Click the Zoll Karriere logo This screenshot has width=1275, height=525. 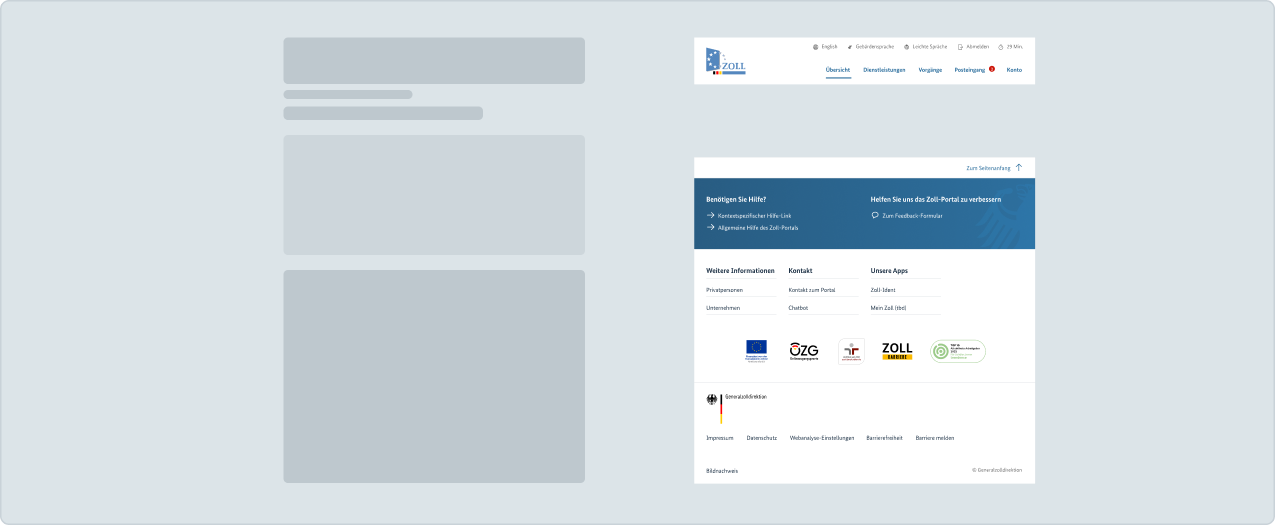(x=897, y=351)
